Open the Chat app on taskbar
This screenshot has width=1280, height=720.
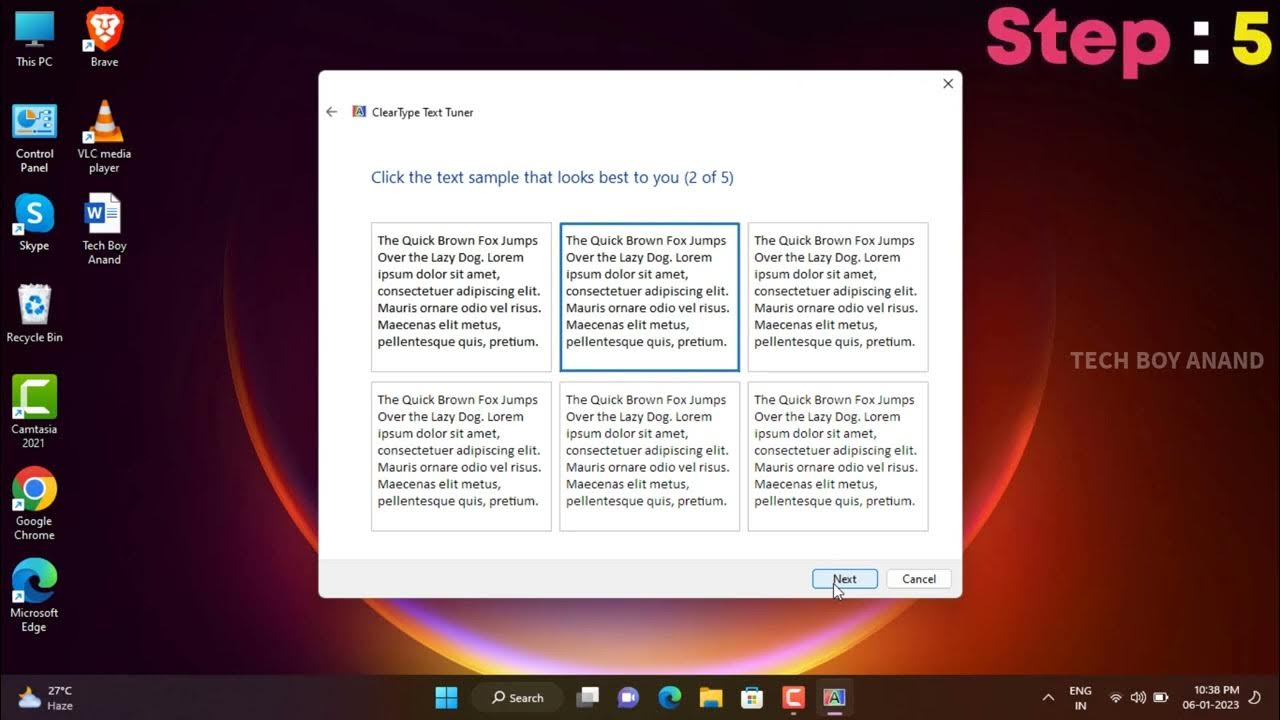coord(628,697)
